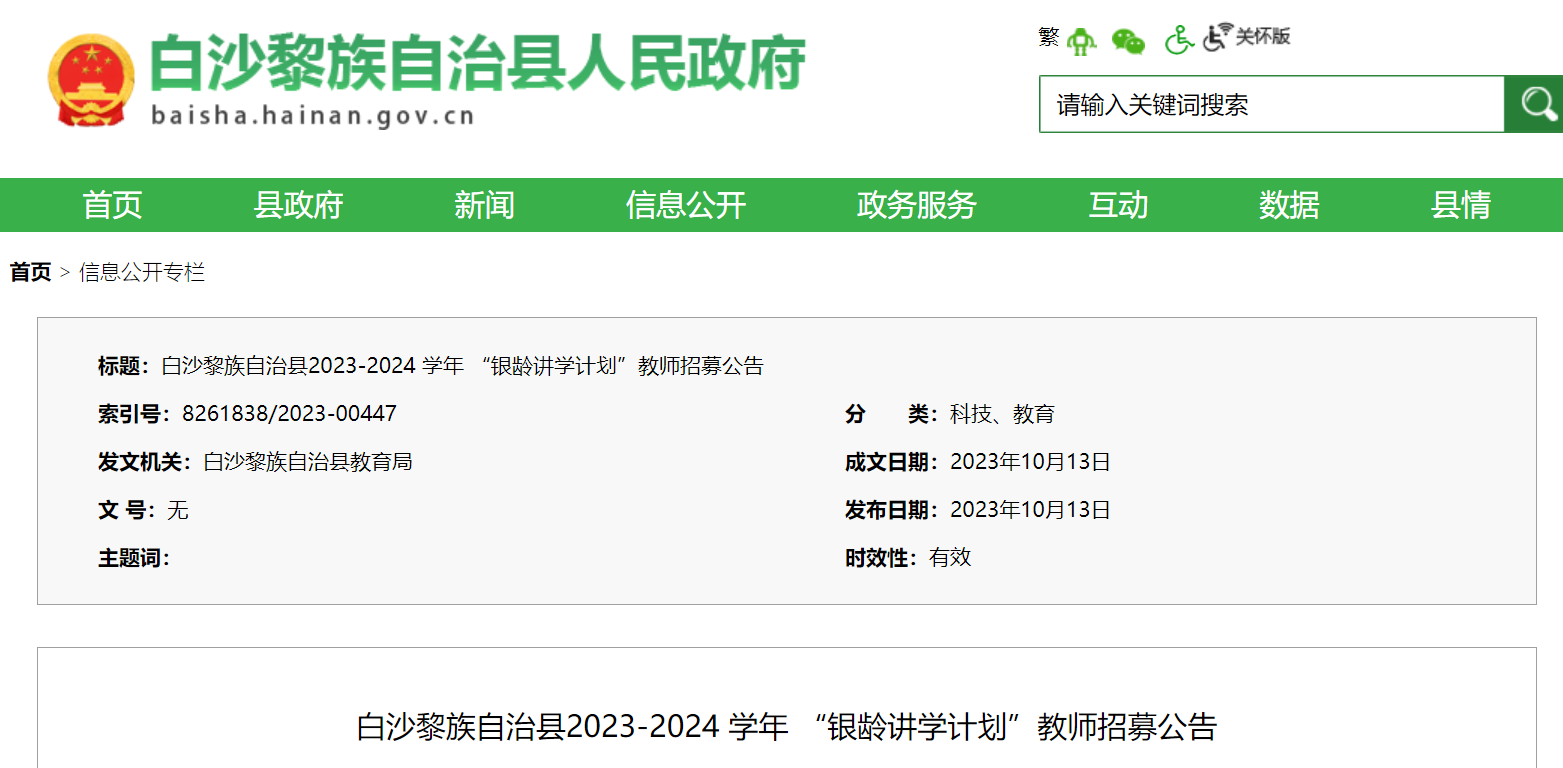
Task: Open the 政务服务 menu
Action: click(917, 205)
